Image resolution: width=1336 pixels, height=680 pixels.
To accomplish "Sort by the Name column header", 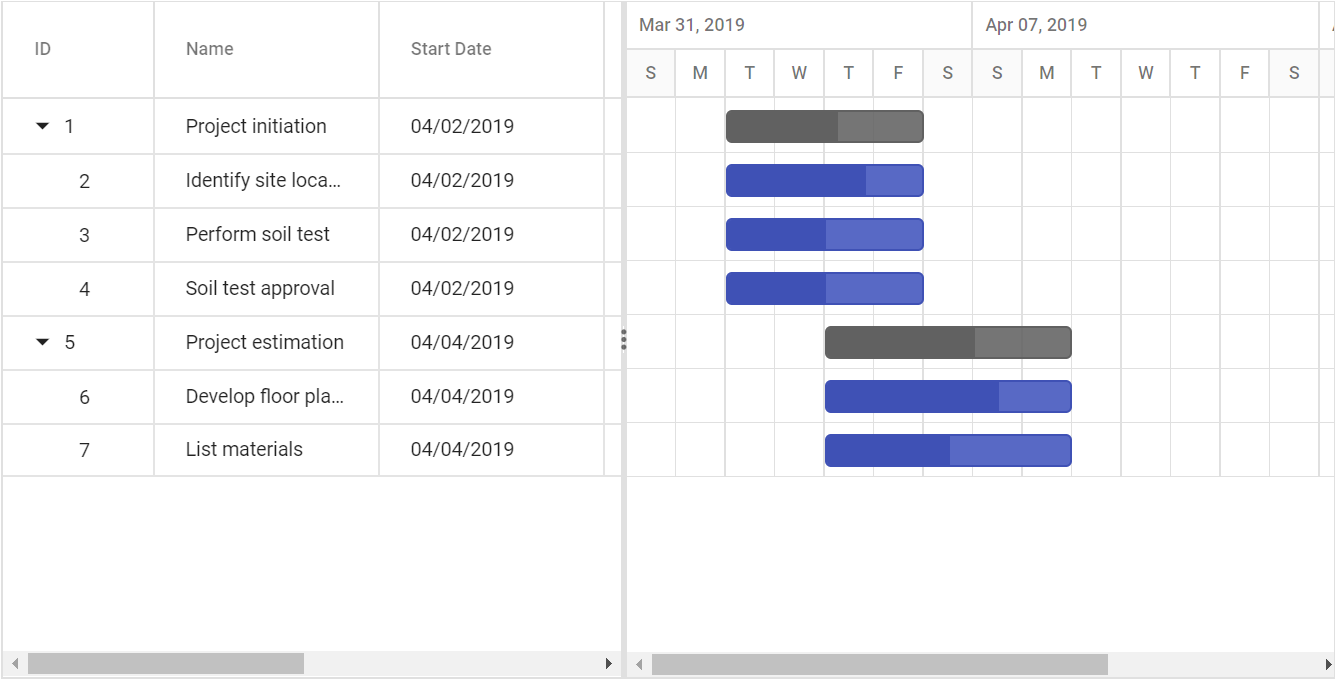I will coord(267,49).
